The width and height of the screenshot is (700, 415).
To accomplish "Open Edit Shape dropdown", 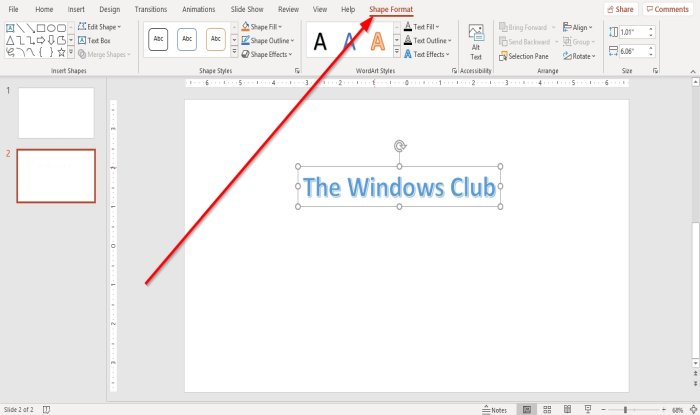I will [99, 27].
